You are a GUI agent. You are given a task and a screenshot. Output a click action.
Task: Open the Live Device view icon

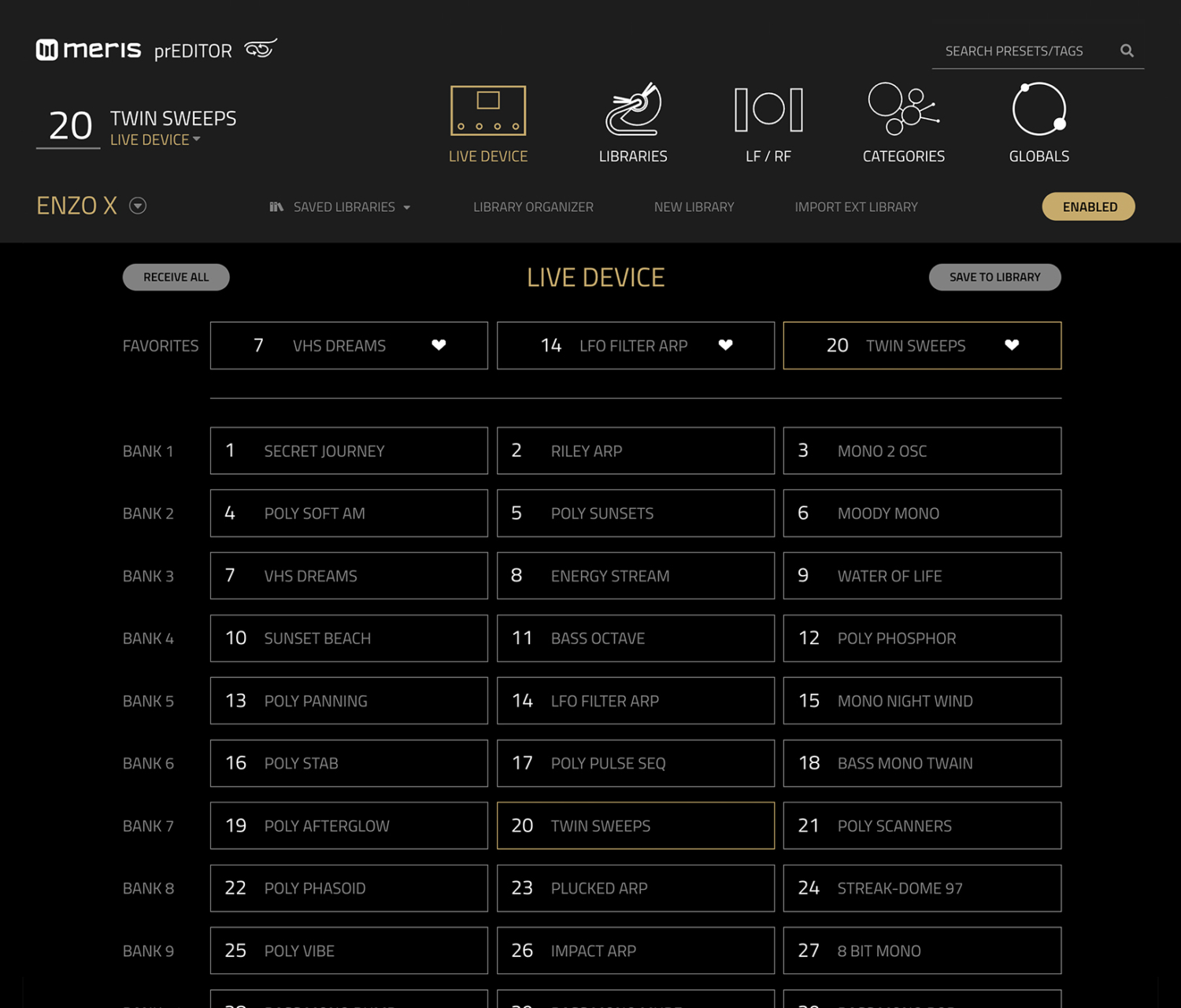tap(488, 111)
